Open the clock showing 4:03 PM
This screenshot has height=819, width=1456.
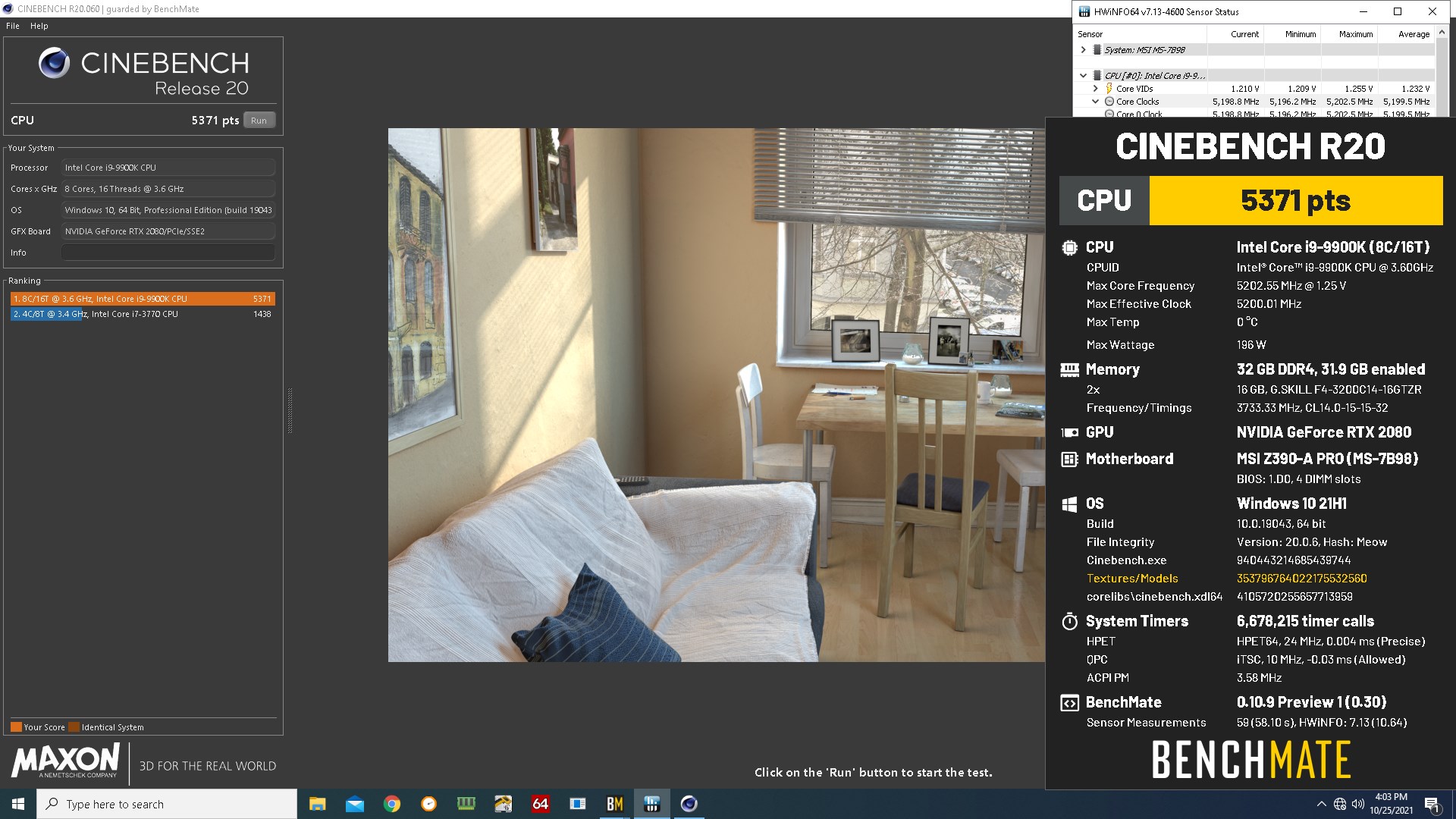click(1391, 804)
